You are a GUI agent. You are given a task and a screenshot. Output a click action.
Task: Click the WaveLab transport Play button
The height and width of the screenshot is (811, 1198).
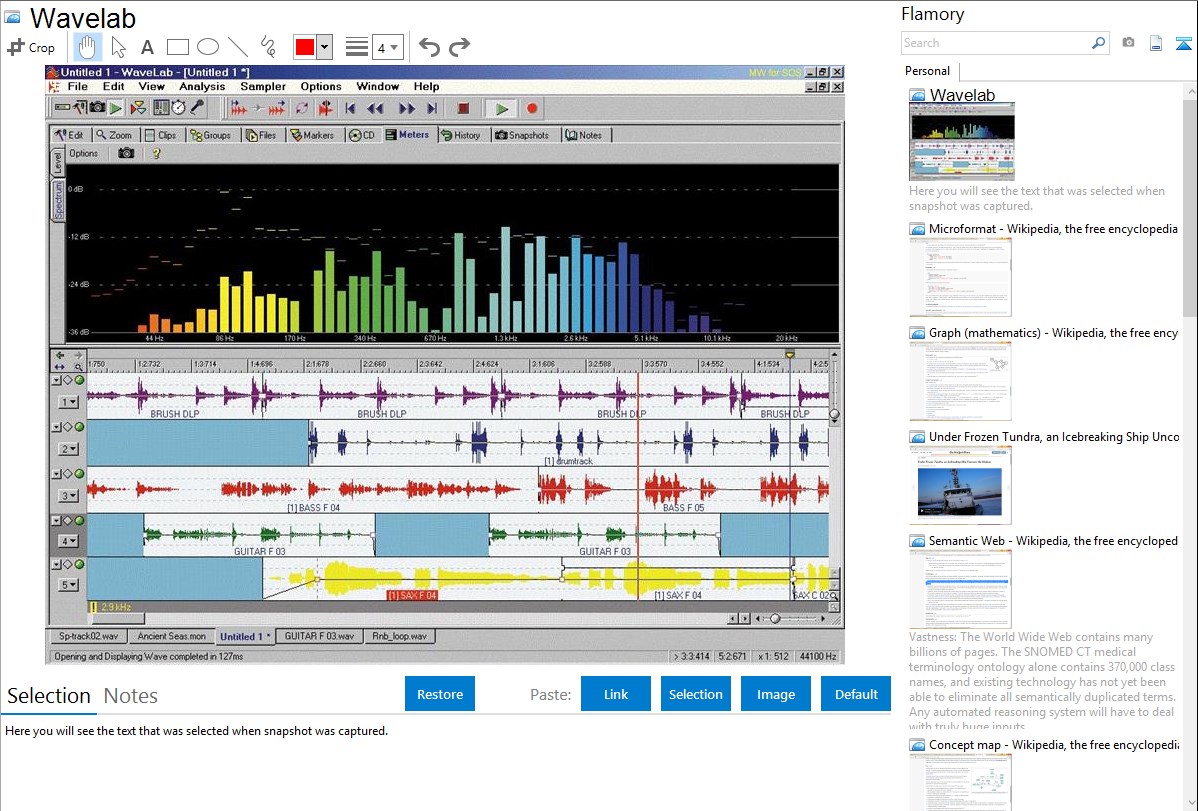(x=501, y=109)
